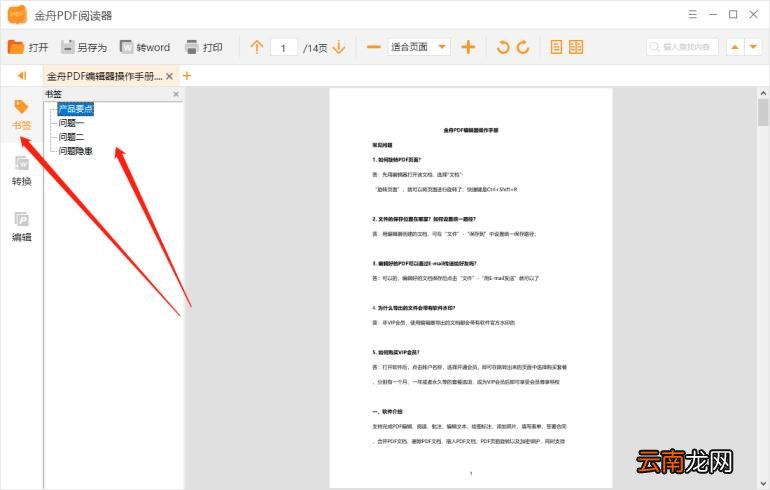Click the vertical scrollbar thumb

tap(763, 112)
